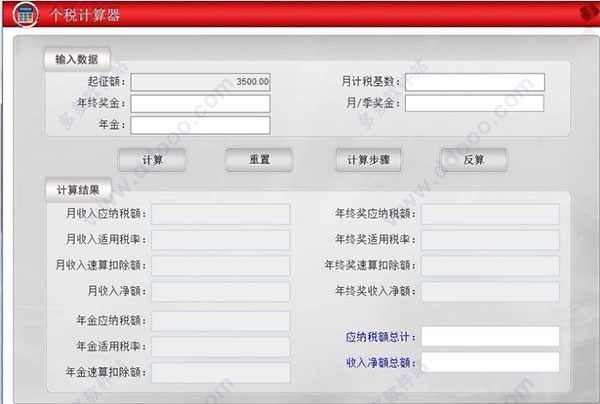The width and height of the screenshot is (600, 404).
Task: Click the 起征额 field showing 3500.00
Action: pos(200,82)
